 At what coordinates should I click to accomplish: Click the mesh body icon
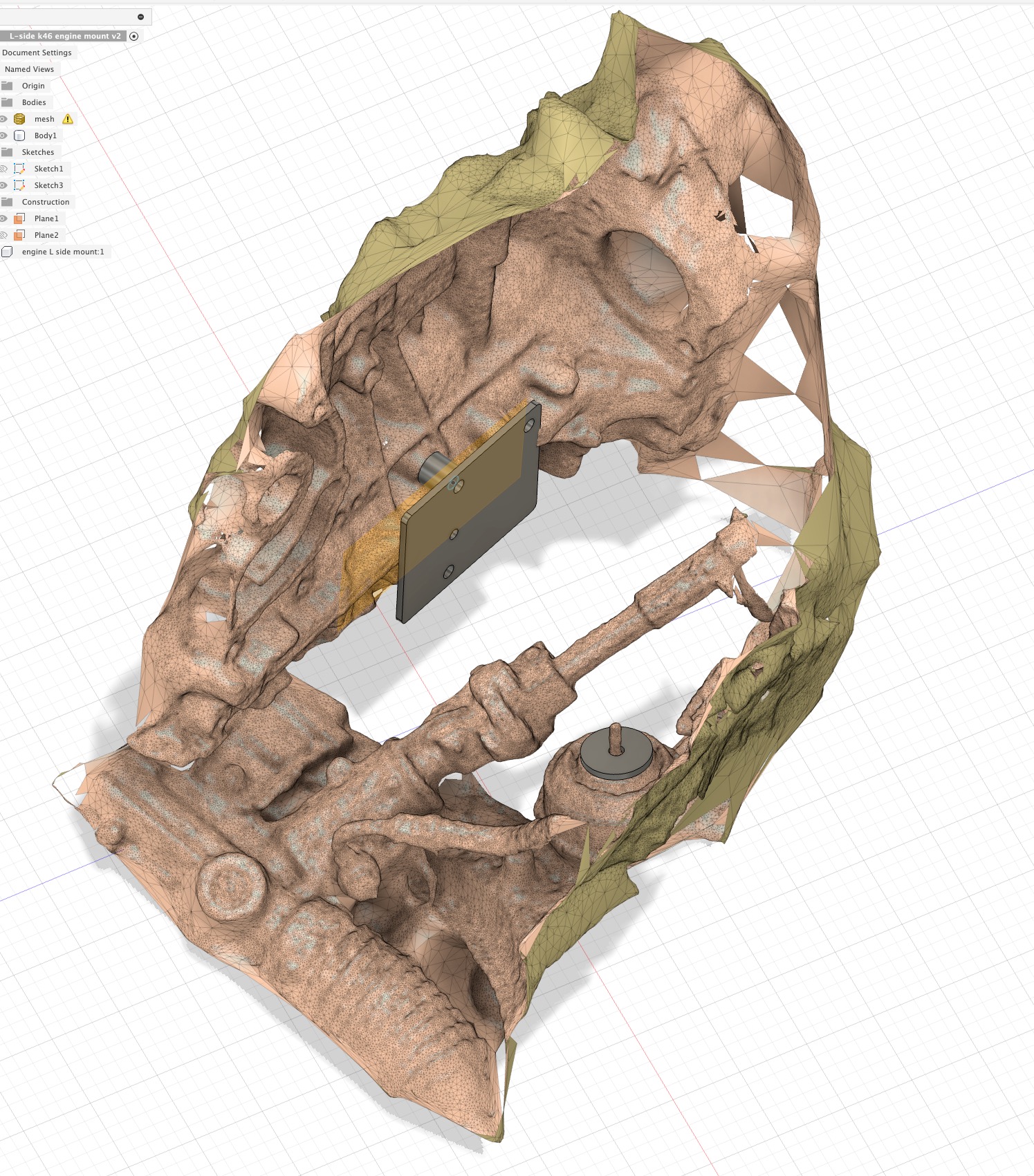click(19, 119)
